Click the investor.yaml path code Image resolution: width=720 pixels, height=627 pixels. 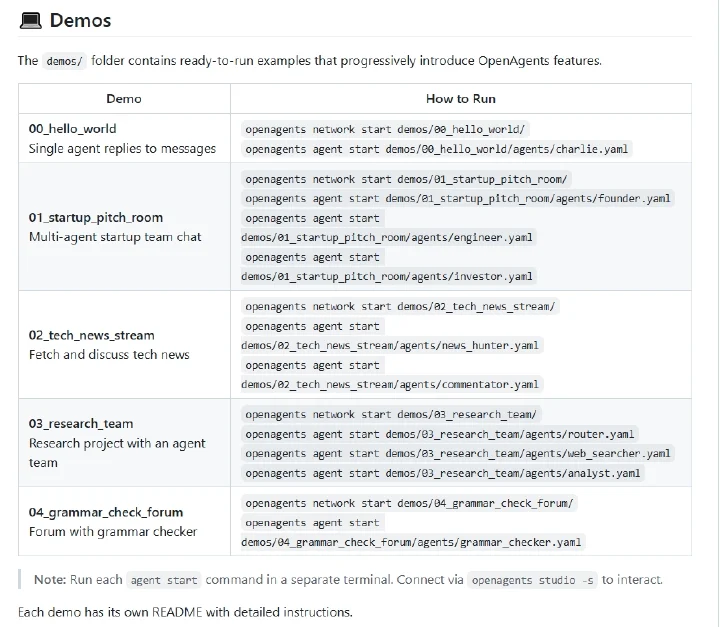coord(387,277)
